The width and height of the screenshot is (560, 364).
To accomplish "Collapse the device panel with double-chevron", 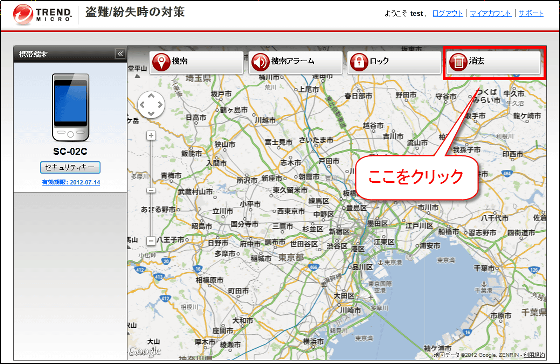I will tap(120, 54).
